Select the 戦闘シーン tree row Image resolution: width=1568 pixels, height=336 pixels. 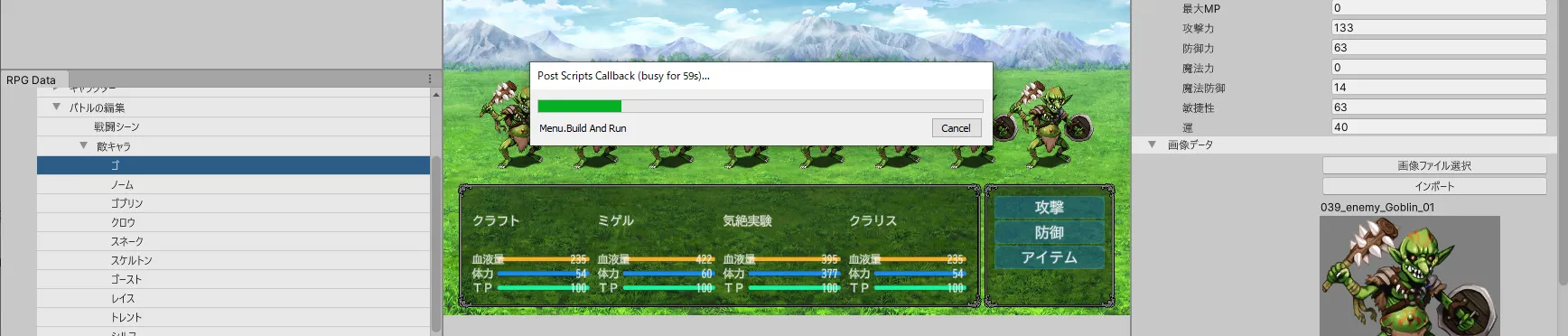point(233,126)
